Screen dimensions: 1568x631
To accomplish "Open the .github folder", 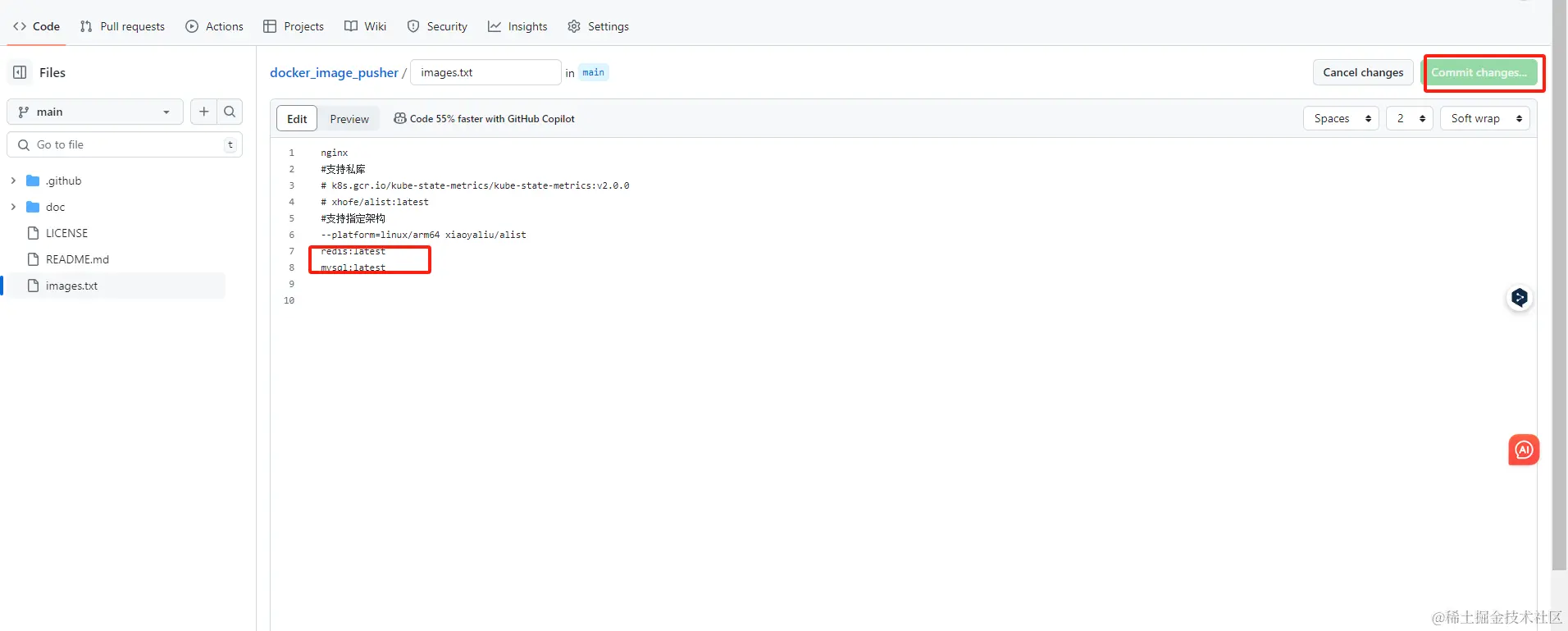I will tap(63, 181).
